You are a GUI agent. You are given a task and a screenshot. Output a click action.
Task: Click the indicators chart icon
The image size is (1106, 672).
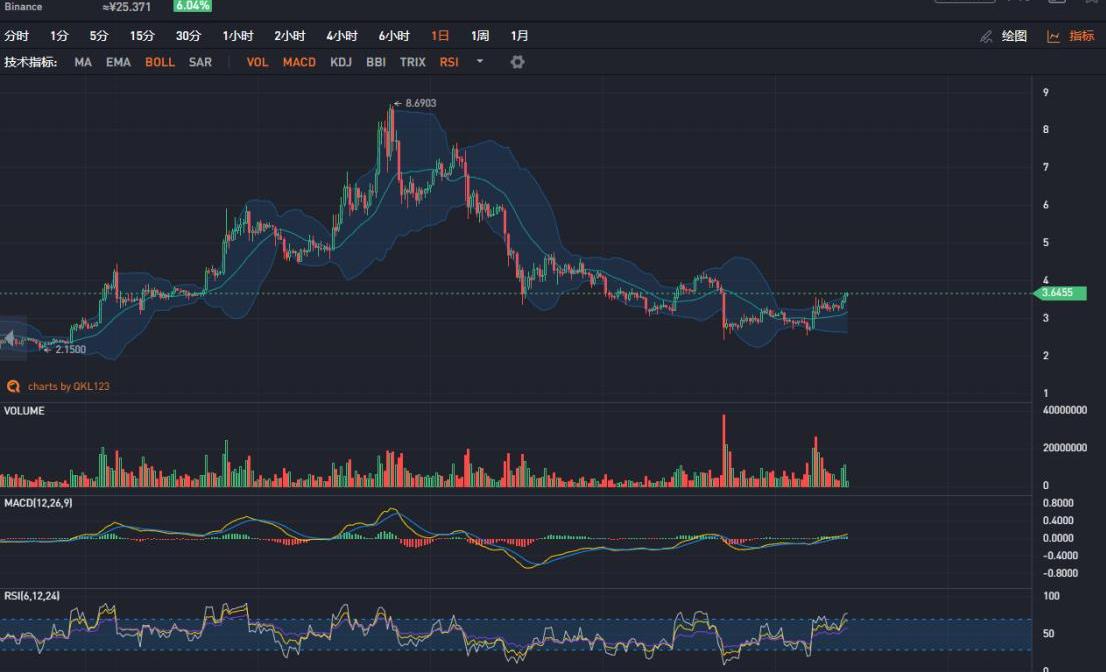pyautogui.click(x=1053, y=36)
